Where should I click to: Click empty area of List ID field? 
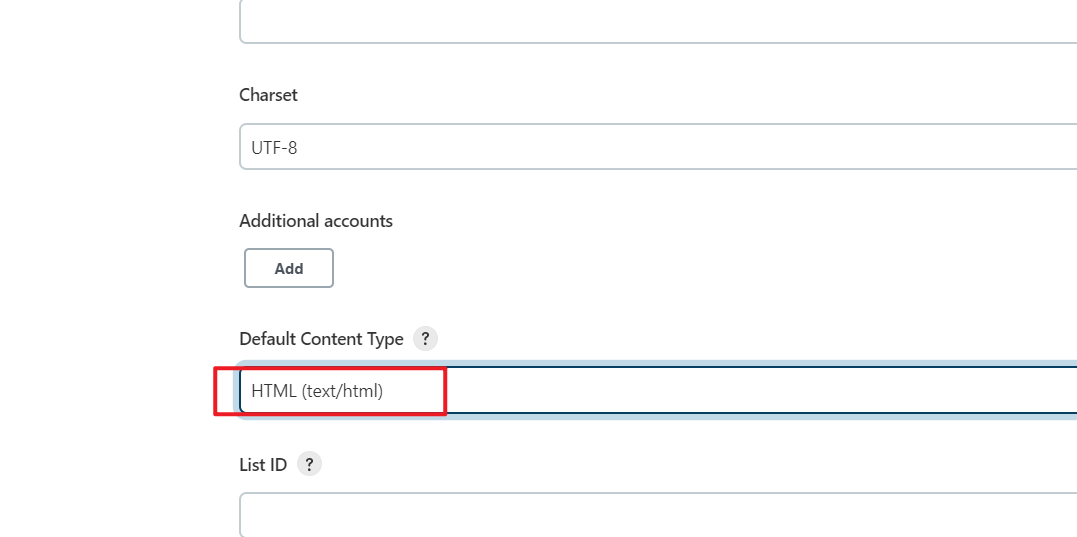[658, 514]
